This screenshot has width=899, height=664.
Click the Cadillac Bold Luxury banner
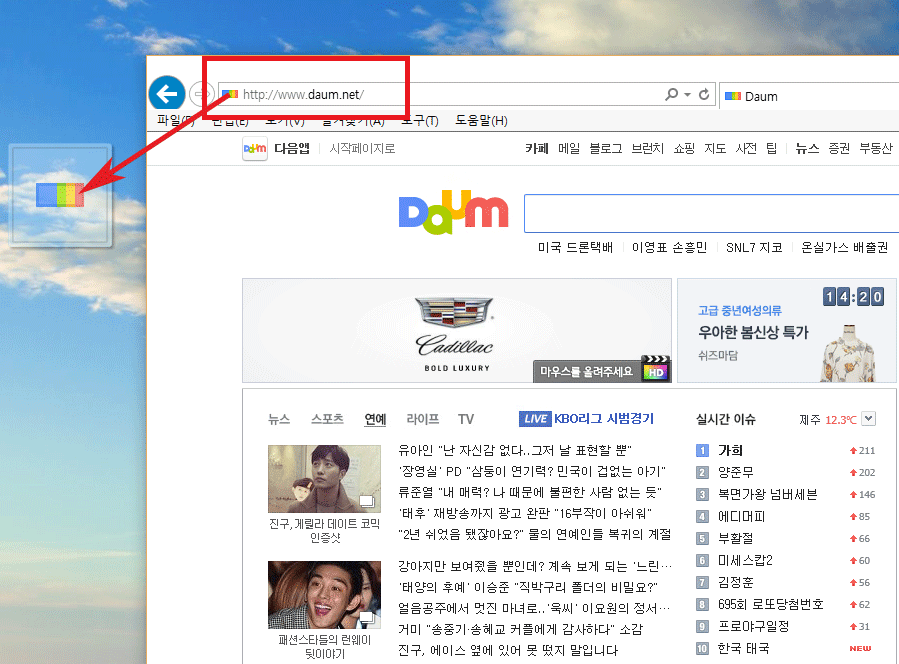point(456,330)
